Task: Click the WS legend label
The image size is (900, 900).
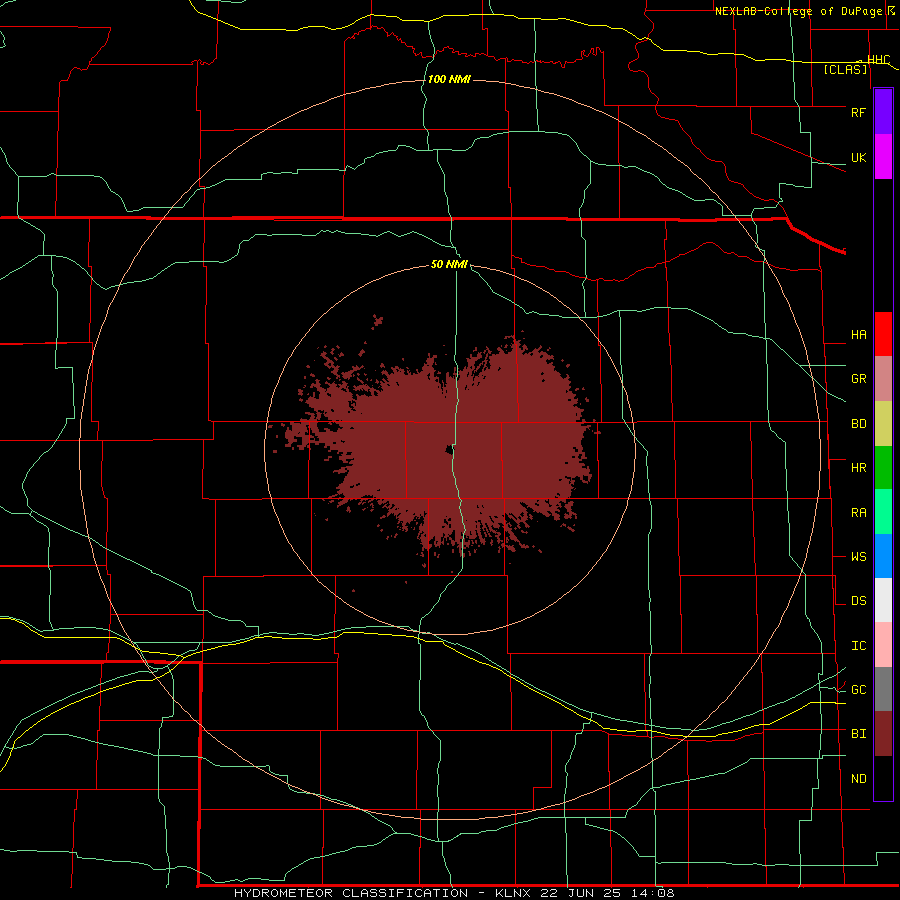Action: point(858,557)
